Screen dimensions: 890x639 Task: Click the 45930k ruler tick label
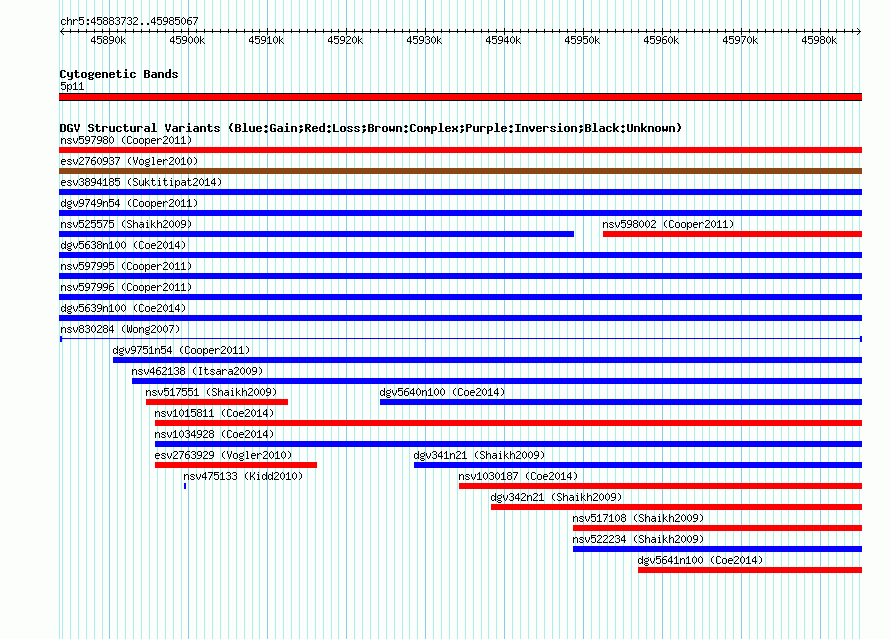pyautogui.click(x=424, y=40)
